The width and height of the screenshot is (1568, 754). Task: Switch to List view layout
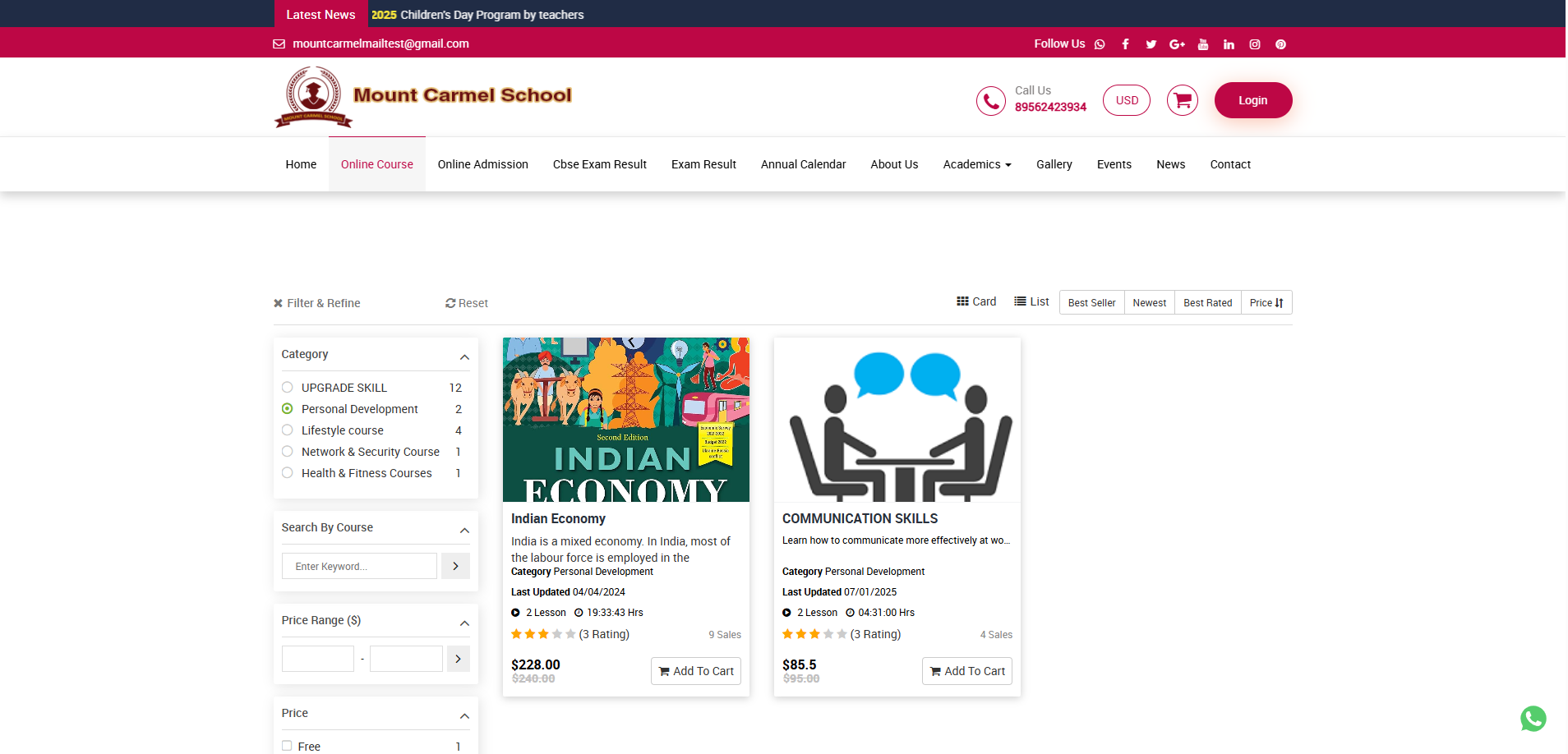[x=1031, y=301]
